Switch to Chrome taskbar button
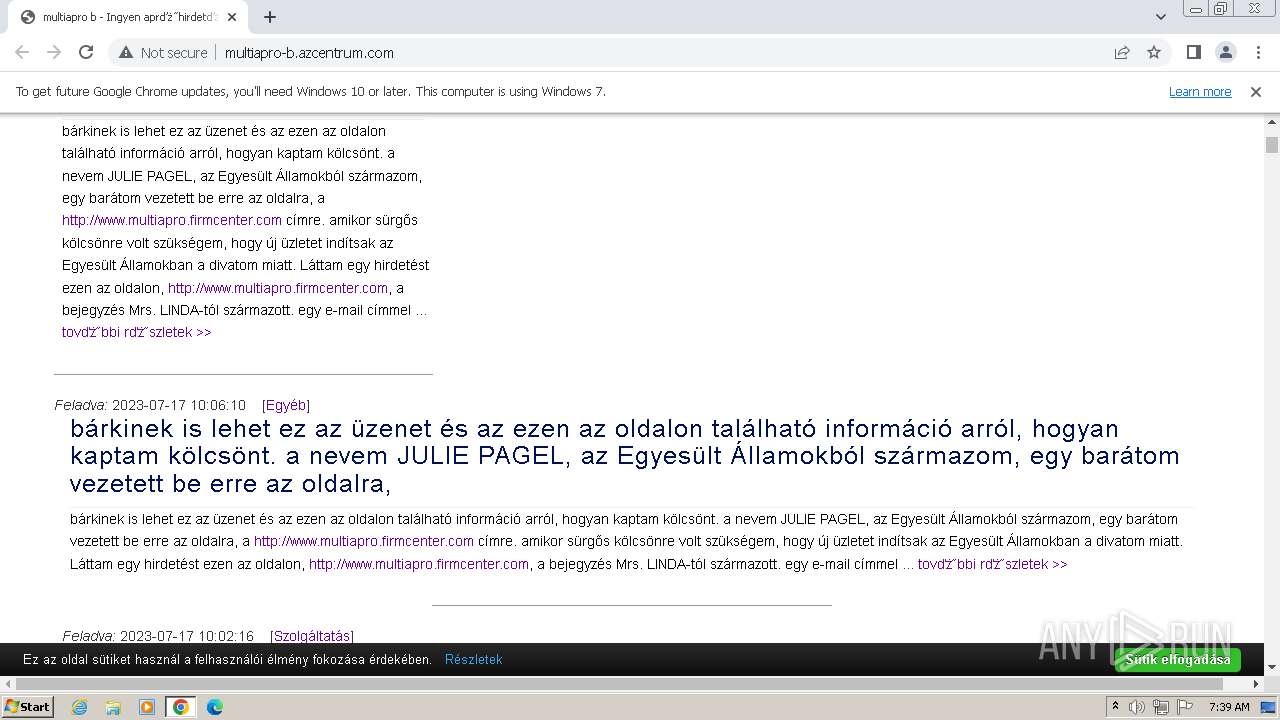Image resolution: width=1280 pixels, height=720 pixels. coord(181,707)
